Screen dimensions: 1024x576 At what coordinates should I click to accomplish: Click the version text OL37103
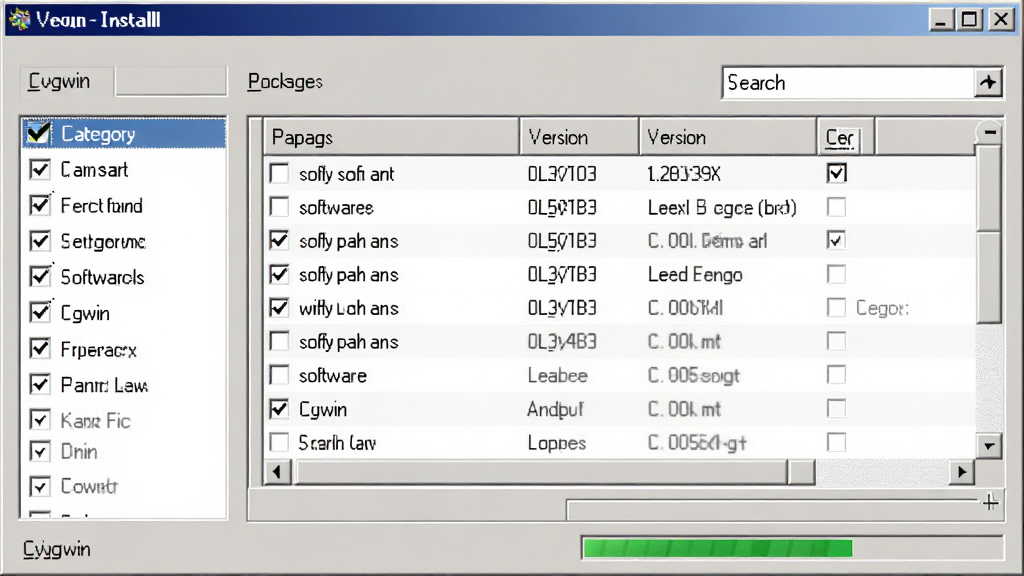[562, 174]
